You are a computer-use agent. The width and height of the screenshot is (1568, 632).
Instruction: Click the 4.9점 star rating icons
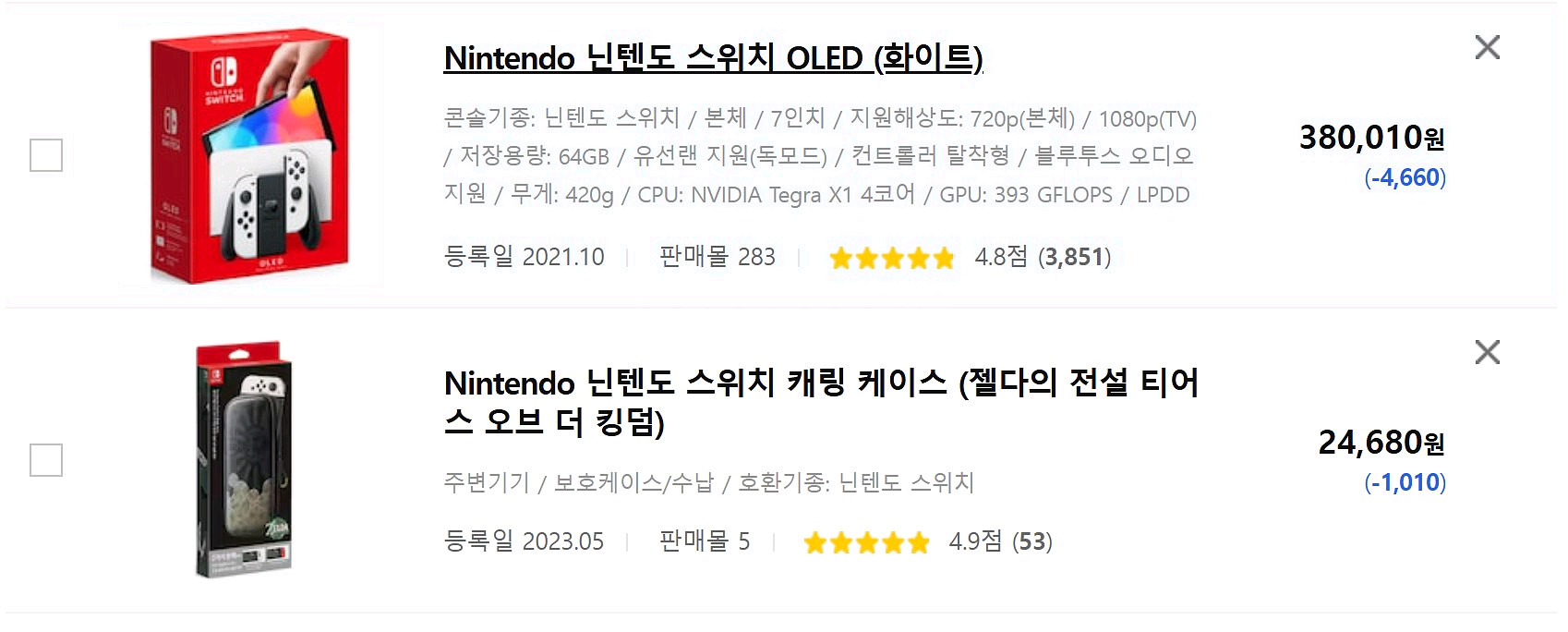pyautogui.click(x=864, y=542)
